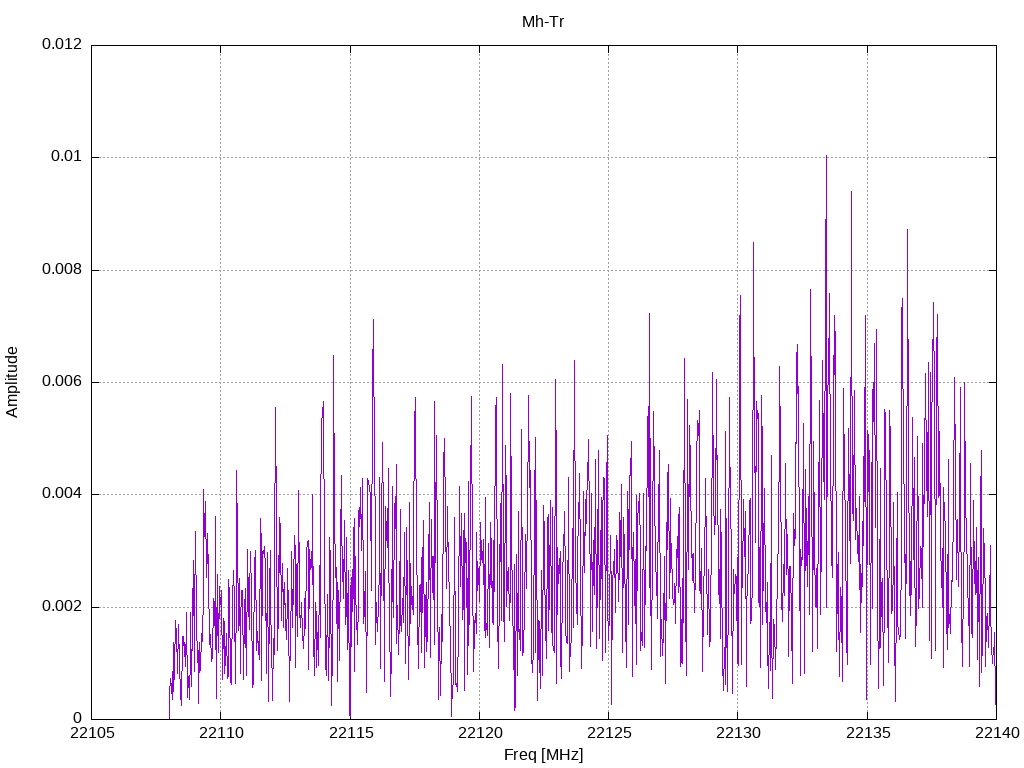Click y-axis tick label 0.008
The width and height of the screenshot is (1024, 768).
(x=62, y=270)
